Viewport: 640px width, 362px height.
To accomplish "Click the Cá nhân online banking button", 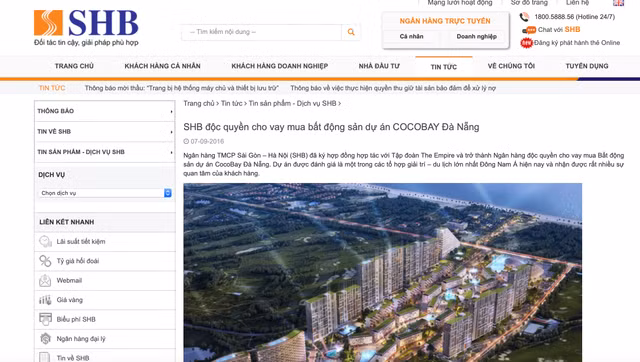I will (411, 37).
